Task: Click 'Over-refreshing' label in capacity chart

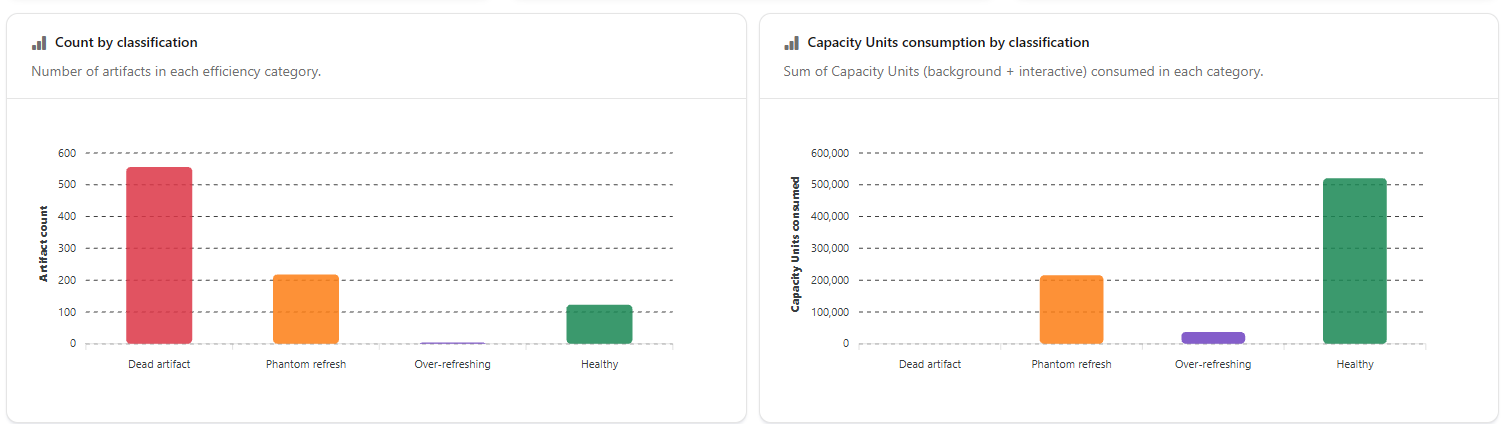Action: pyautogui.click(x=1213, y=364)
